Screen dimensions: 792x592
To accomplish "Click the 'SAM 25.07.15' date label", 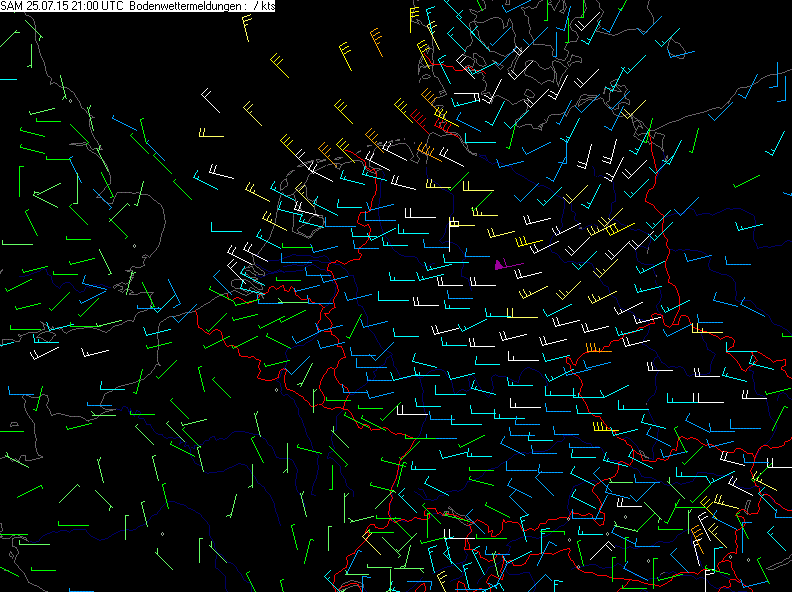I will (35, 6).
